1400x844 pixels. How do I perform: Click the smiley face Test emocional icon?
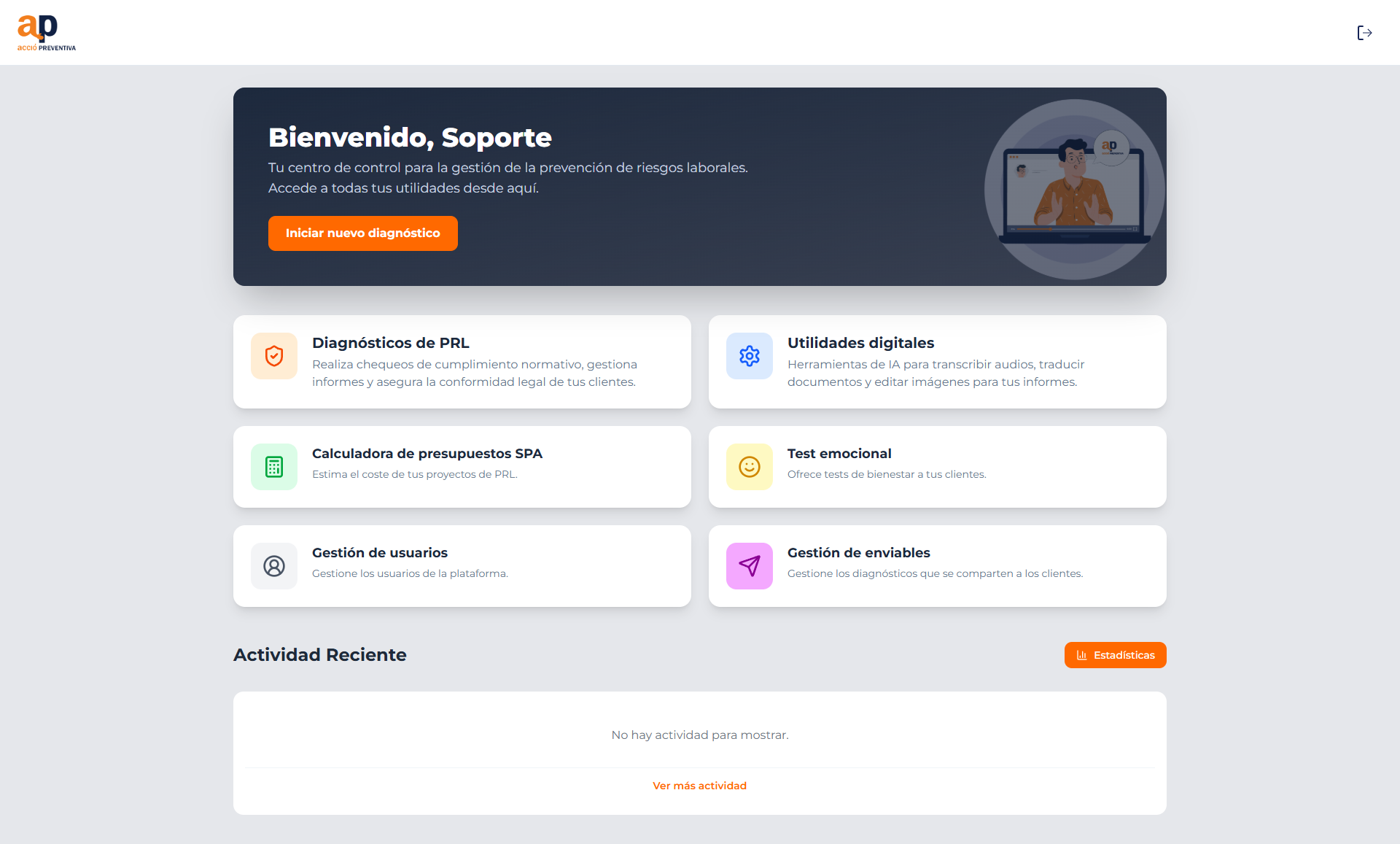(x=750, y=467)
